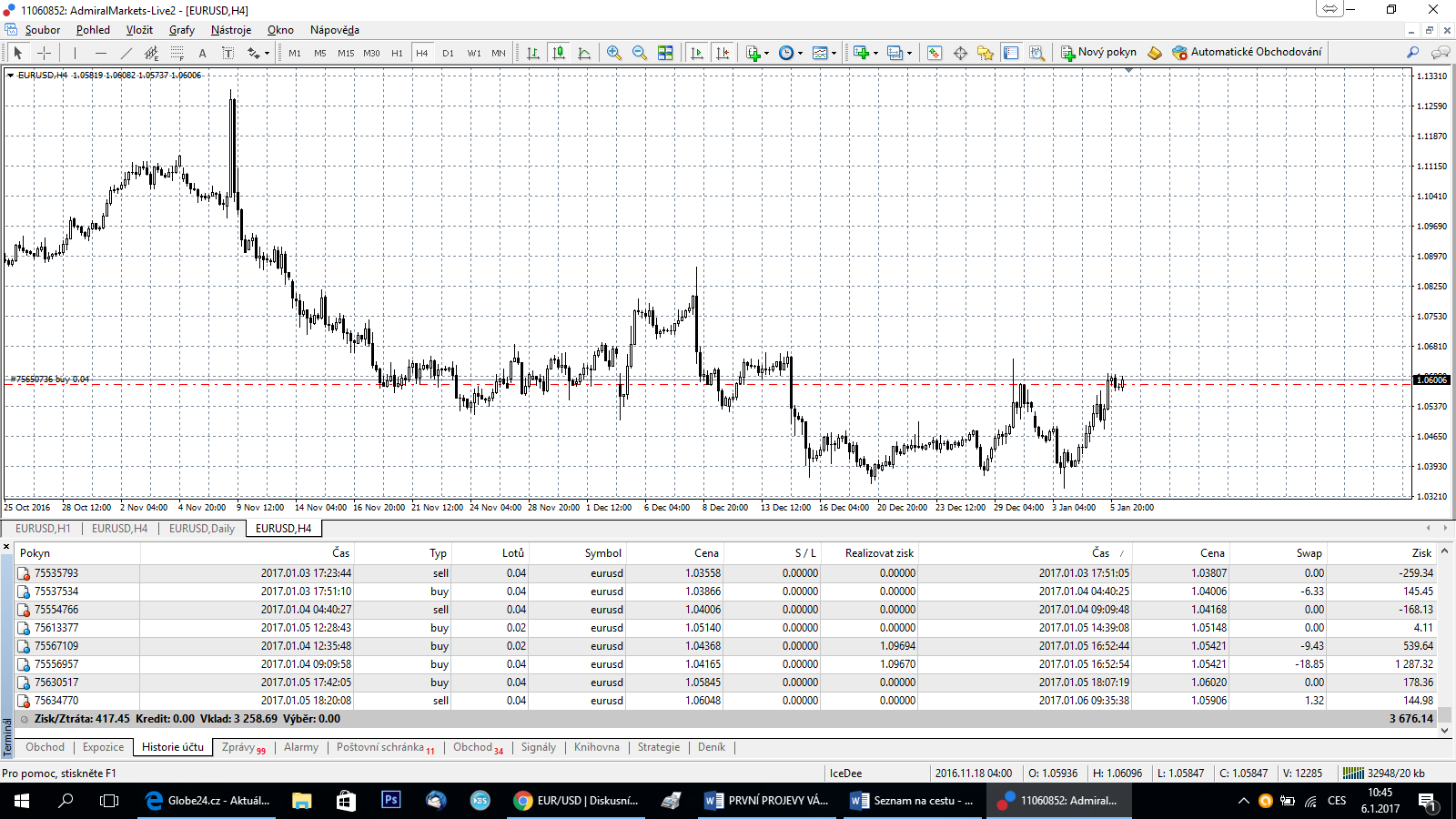The image size is (1456, 819).
Task: Select order 75556957 row
Action: click(x=725, y=664)
